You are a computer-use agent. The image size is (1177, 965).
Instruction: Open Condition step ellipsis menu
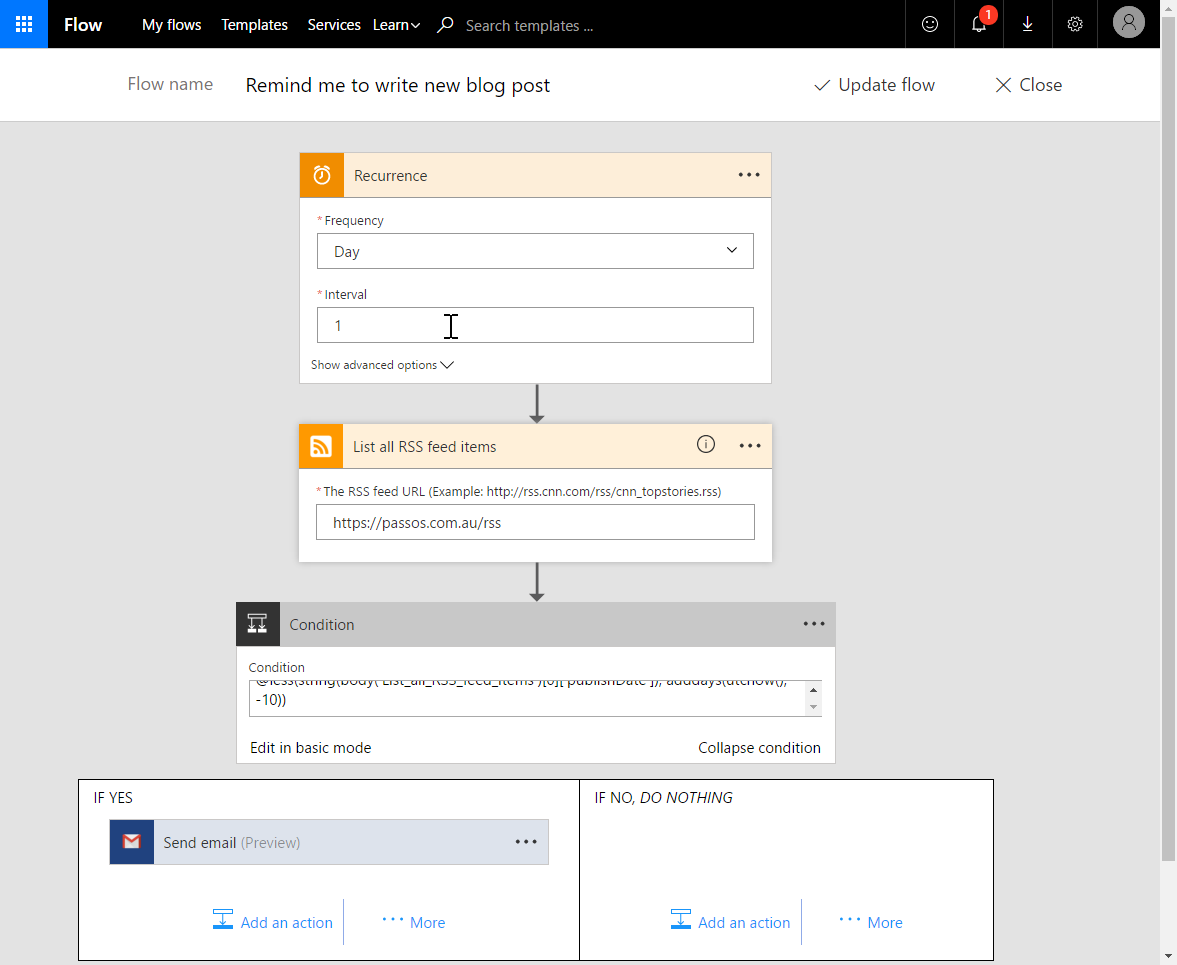pyautogui.click(x=814, y=624)
